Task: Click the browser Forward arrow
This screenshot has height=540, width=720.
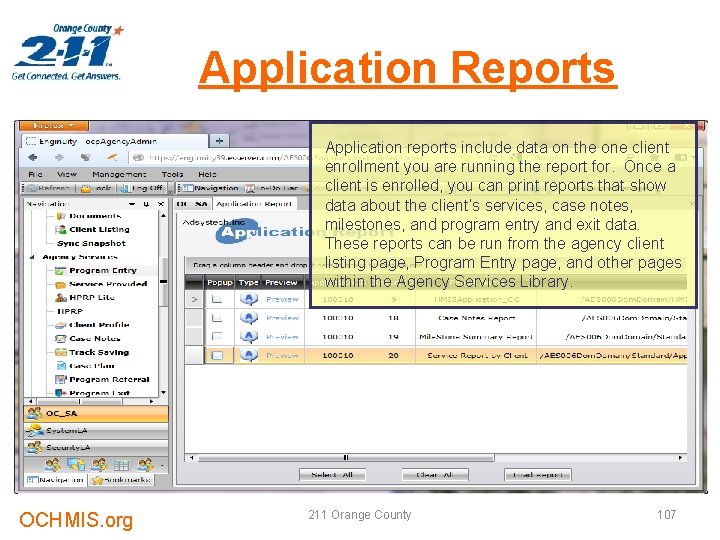Action: 59,158
